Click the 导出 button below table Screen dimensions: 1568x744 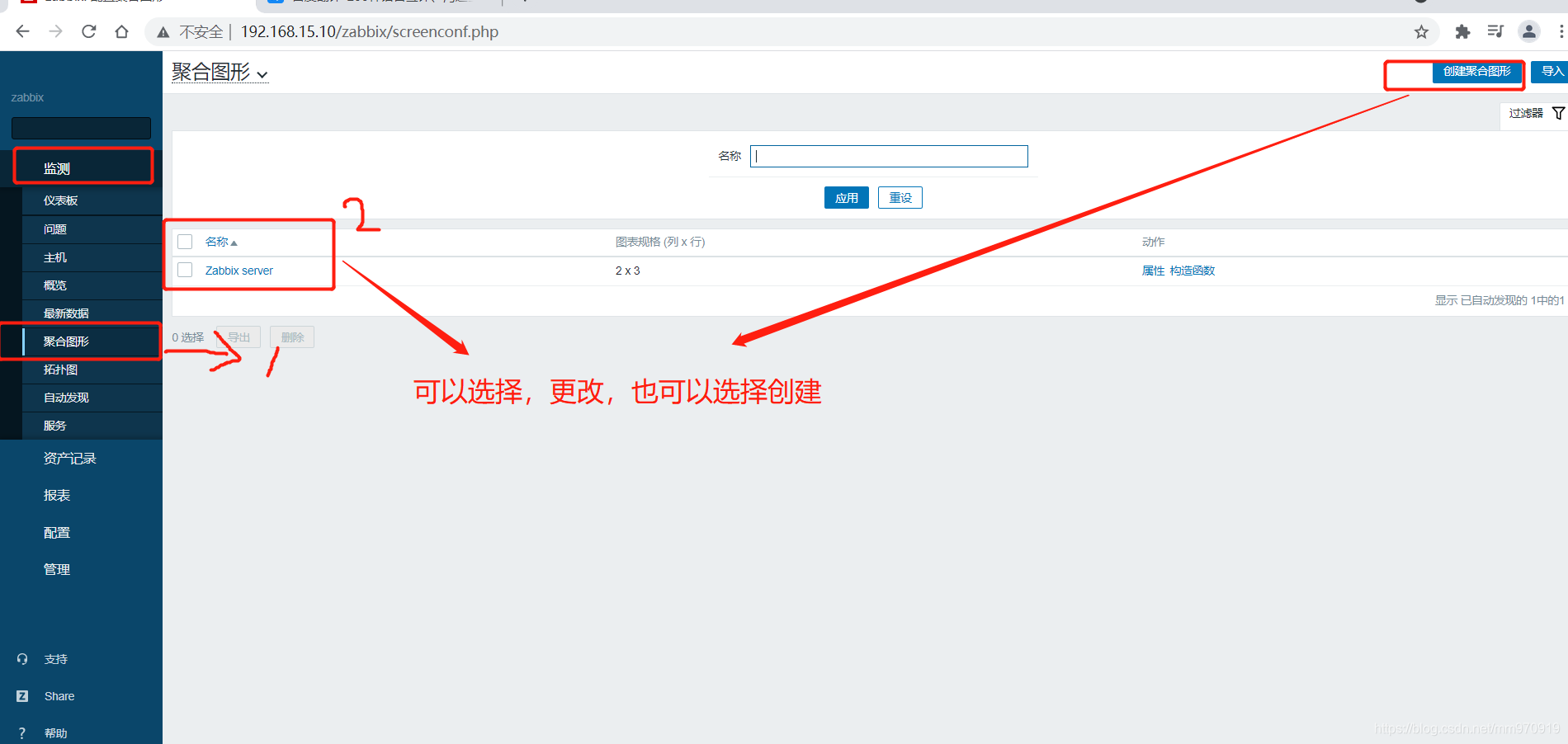(x=239, y=337)
